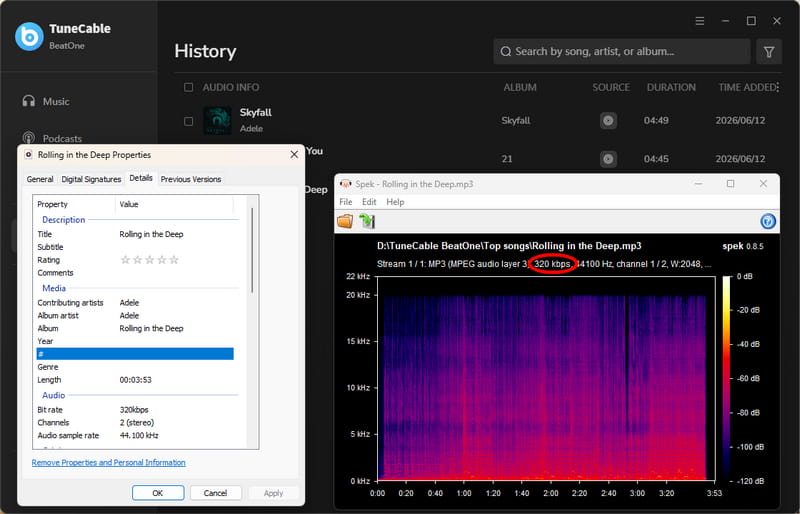Open column options three-dot icon
The height and width of the screenshot is (514, 800).
click(778, 87)
